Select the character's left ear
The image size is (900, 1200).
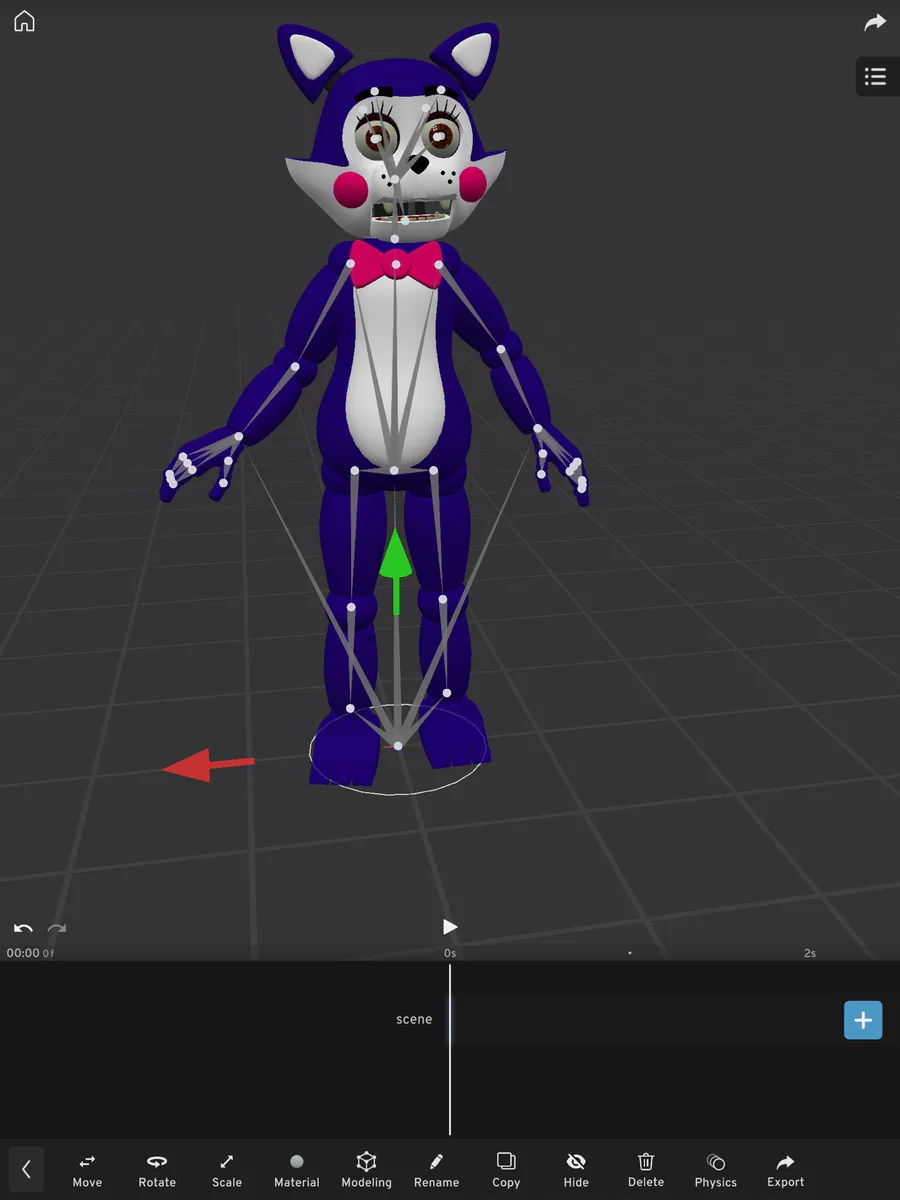469,62
